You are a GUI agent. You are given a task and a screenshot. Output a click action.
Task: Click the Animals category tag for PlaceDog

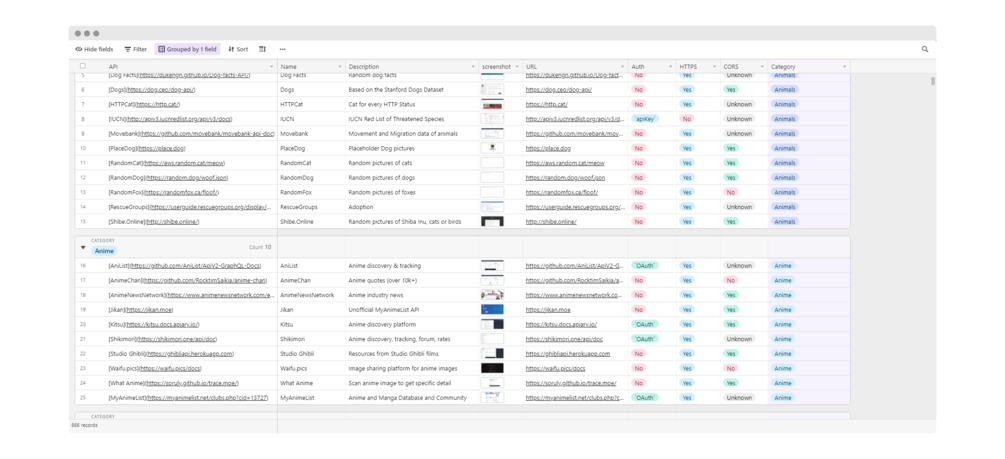(785, 148)
